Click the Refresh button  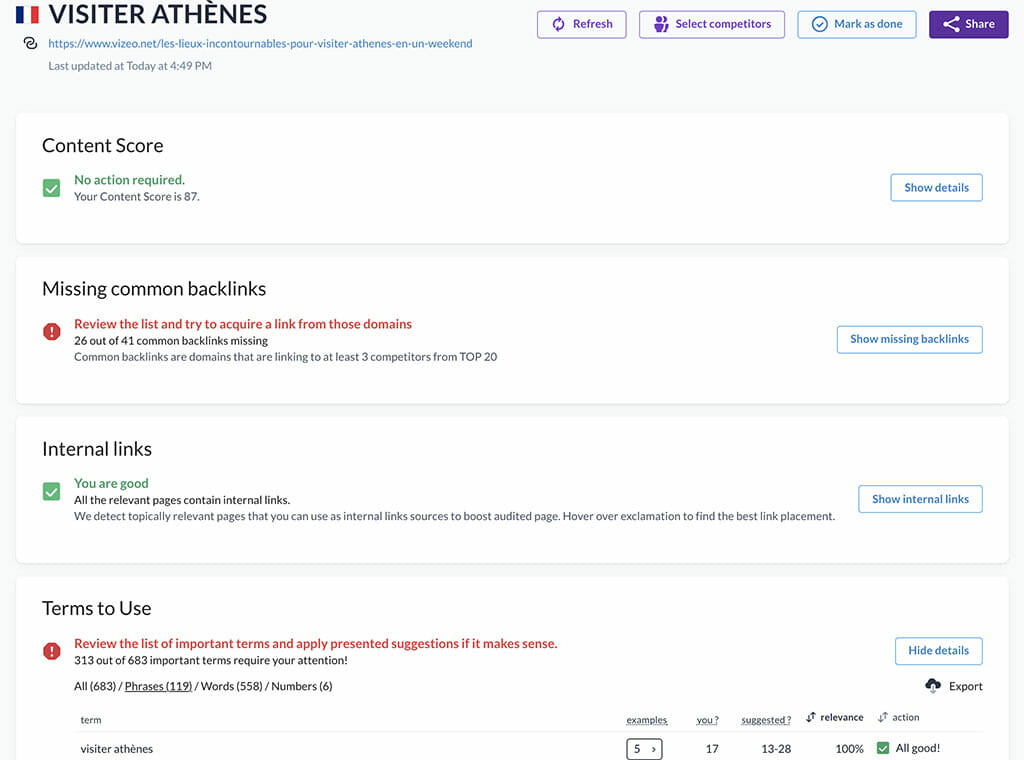pyautogui.click(x=581, y=24)
